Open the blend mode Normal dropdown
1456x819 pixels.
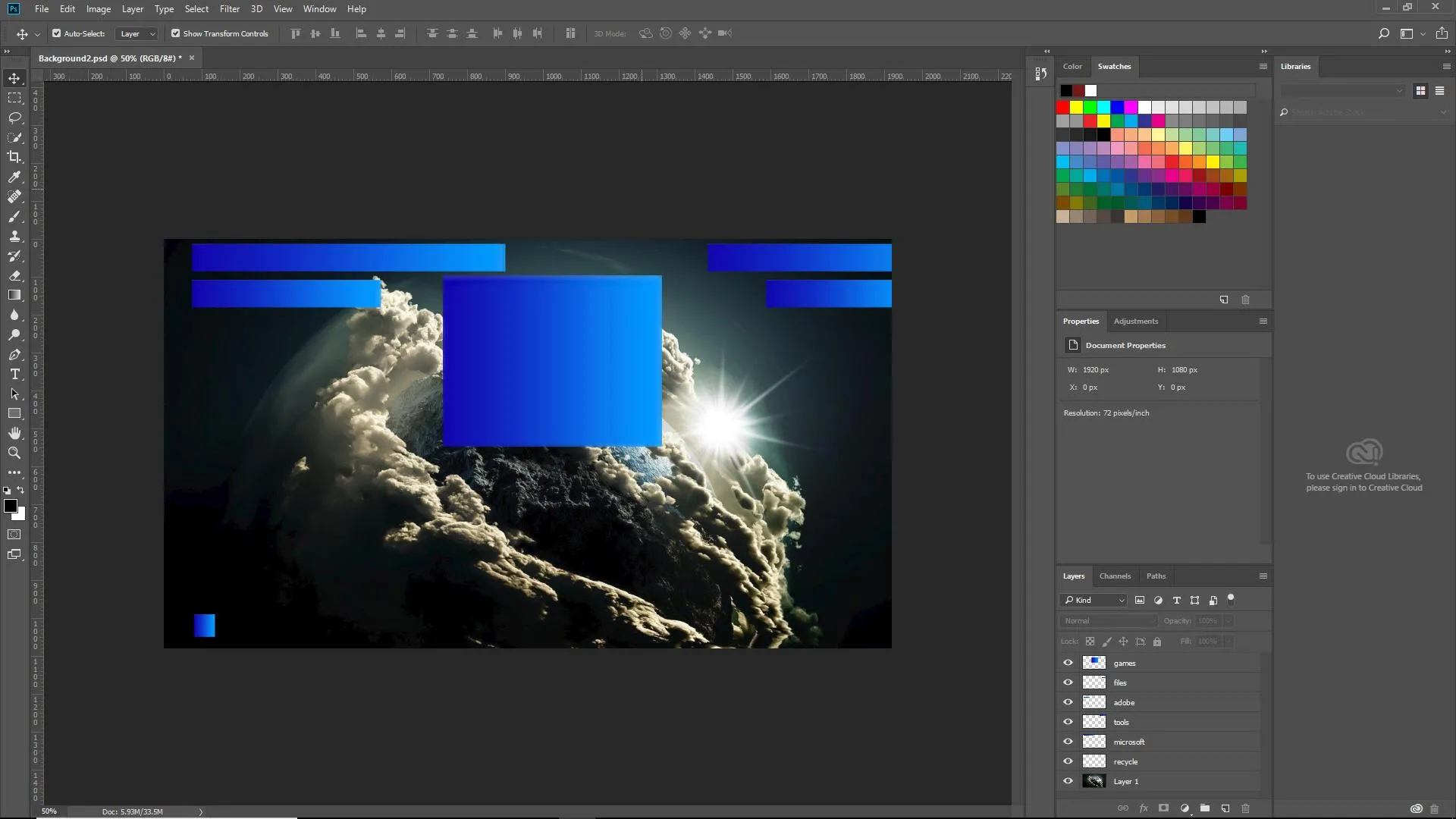coord(1108,620)
